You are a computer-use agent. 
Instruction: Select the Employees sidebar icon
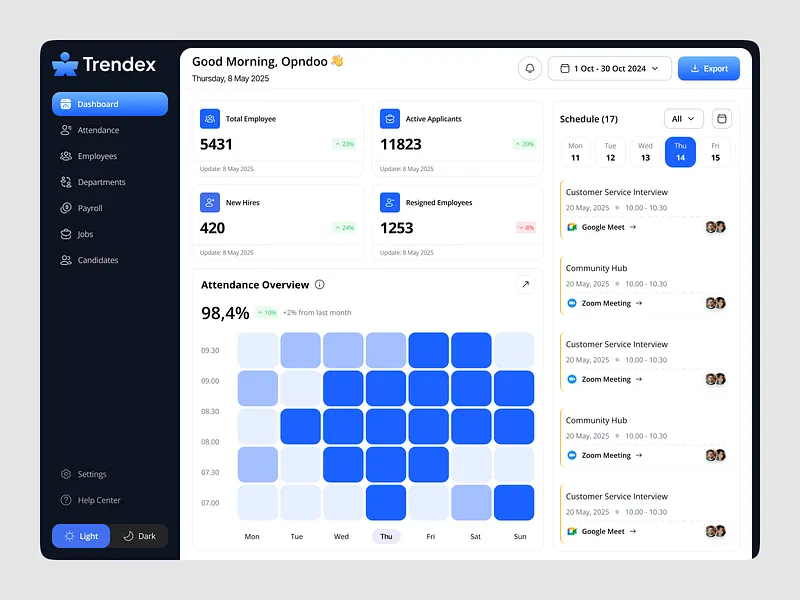(x=68, y=156)
